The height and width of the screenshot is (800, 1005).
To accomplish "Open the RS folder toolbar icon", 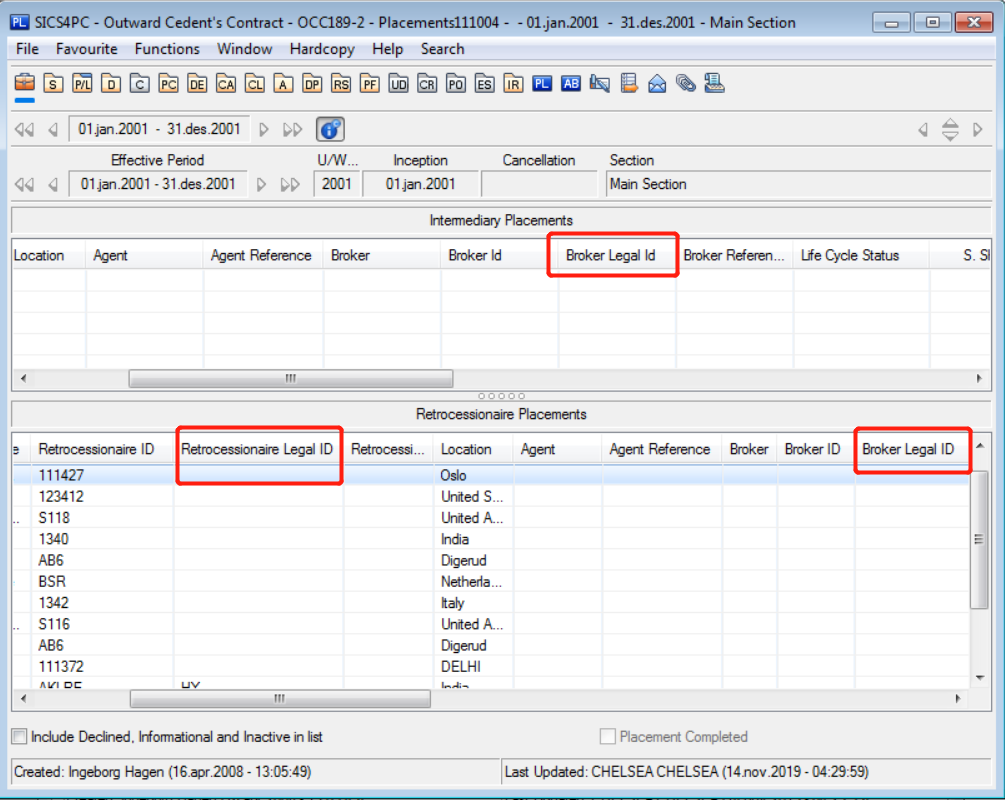I will 342,84.
